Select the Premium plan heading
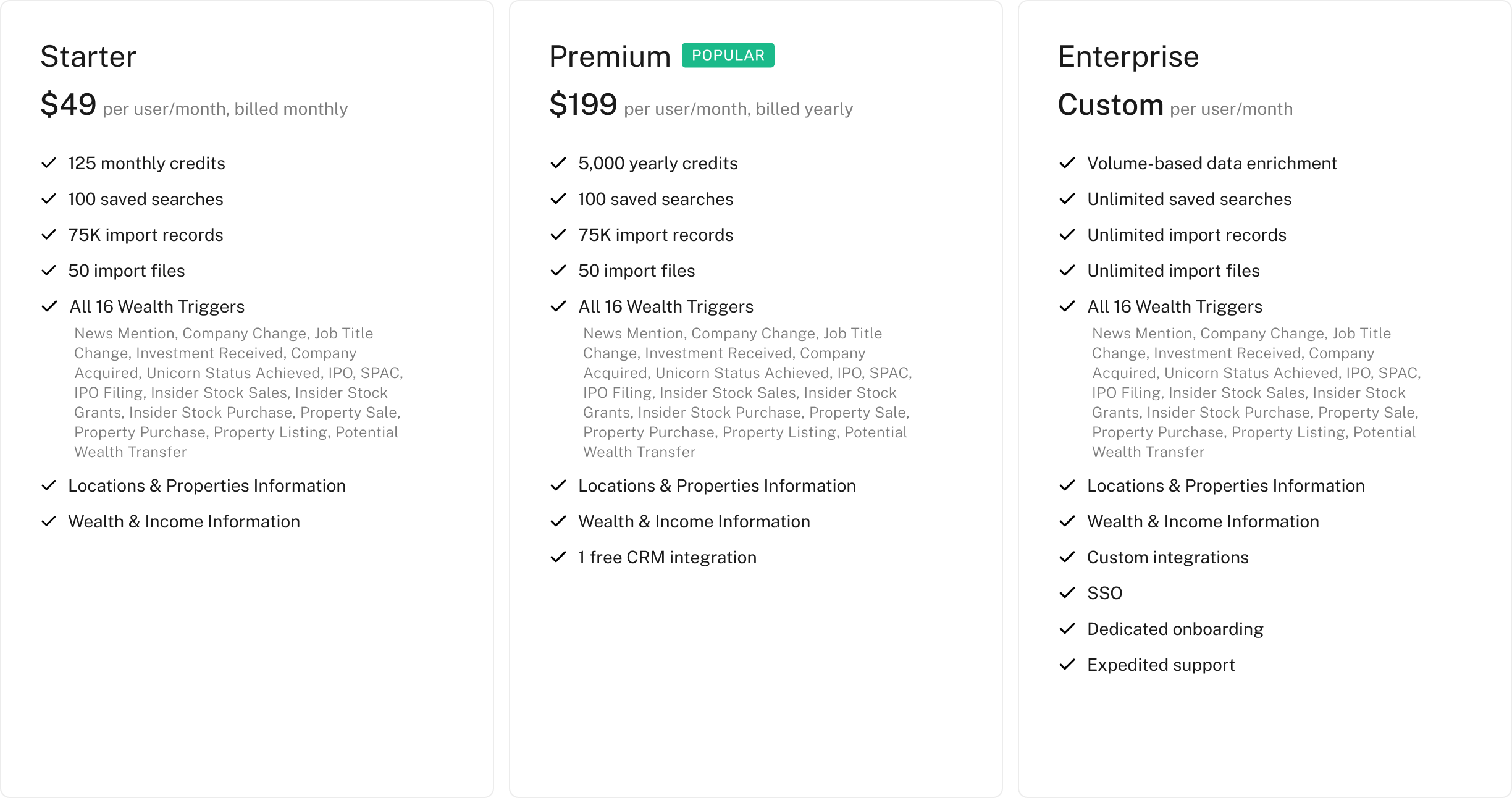 point(610,57)
